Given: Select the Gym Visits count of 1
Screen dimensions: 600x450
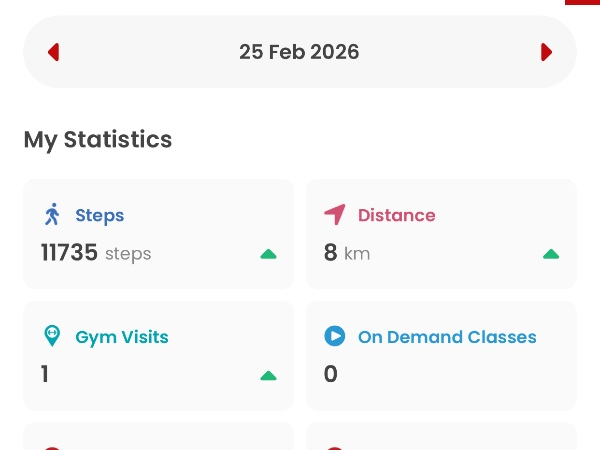Looking at the screenshot, I should click(x=45, y=374).
